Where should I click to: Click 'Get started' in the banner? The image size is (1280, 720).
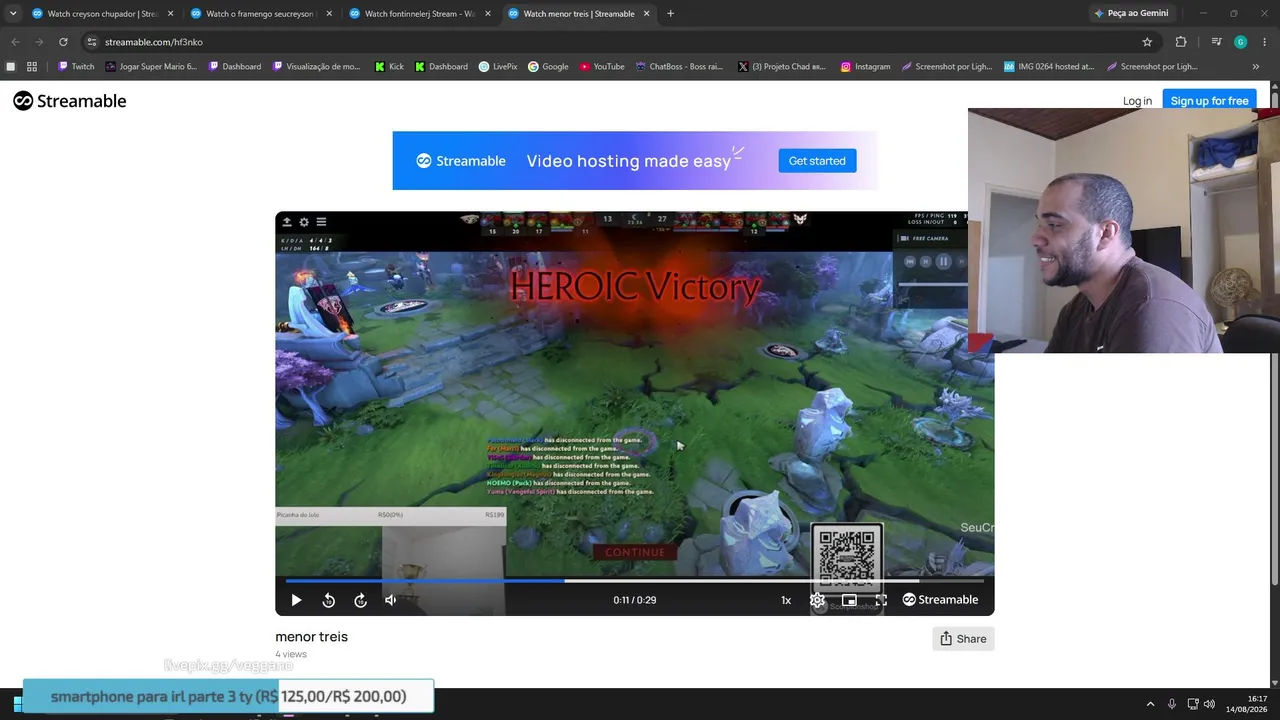(x=817, y=161)
